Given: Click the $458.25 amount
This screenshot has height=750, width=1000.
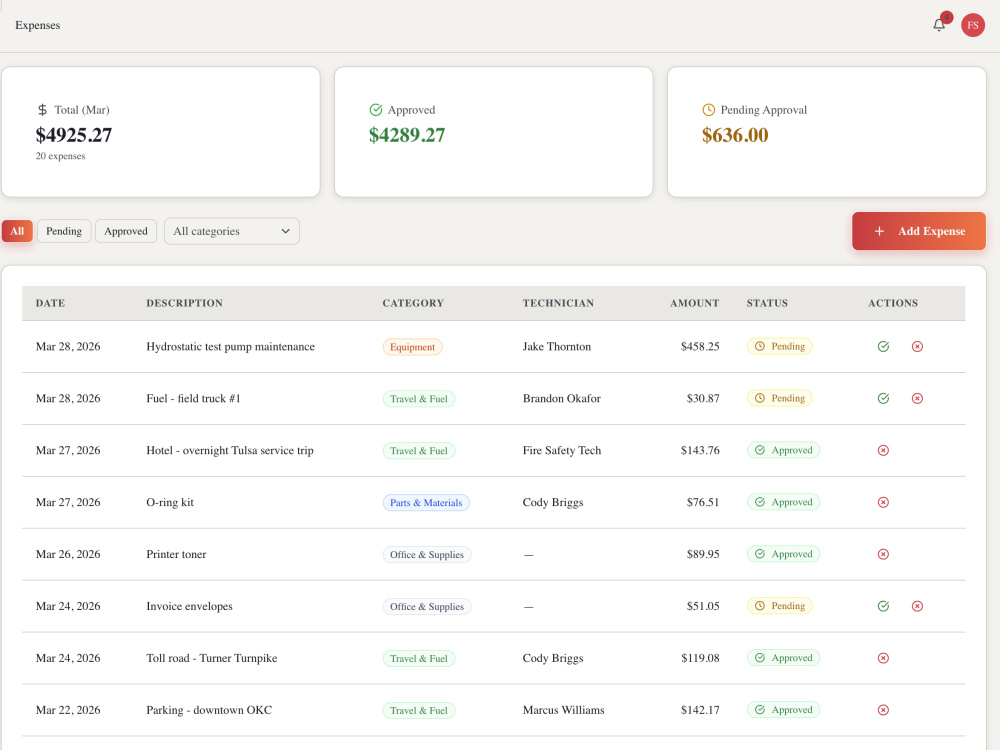Looking at the screenshot, I should click(700, 346).
